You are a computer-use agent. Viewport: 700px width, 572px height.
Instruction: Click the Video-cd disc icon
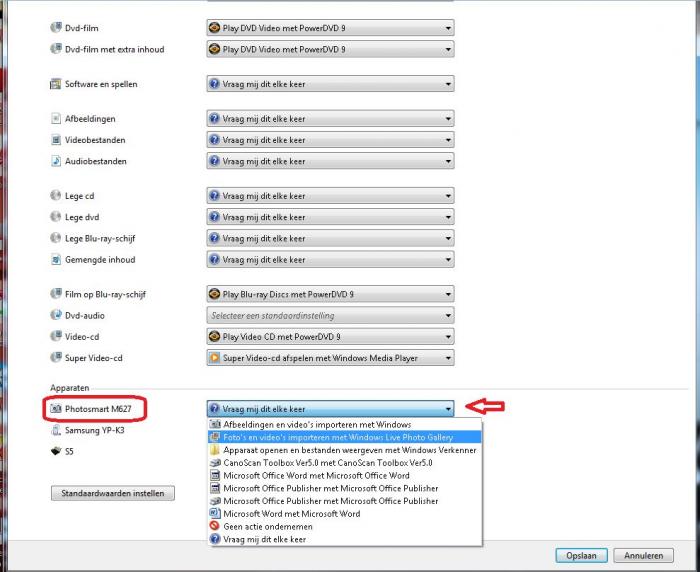(x=56, y=336)
